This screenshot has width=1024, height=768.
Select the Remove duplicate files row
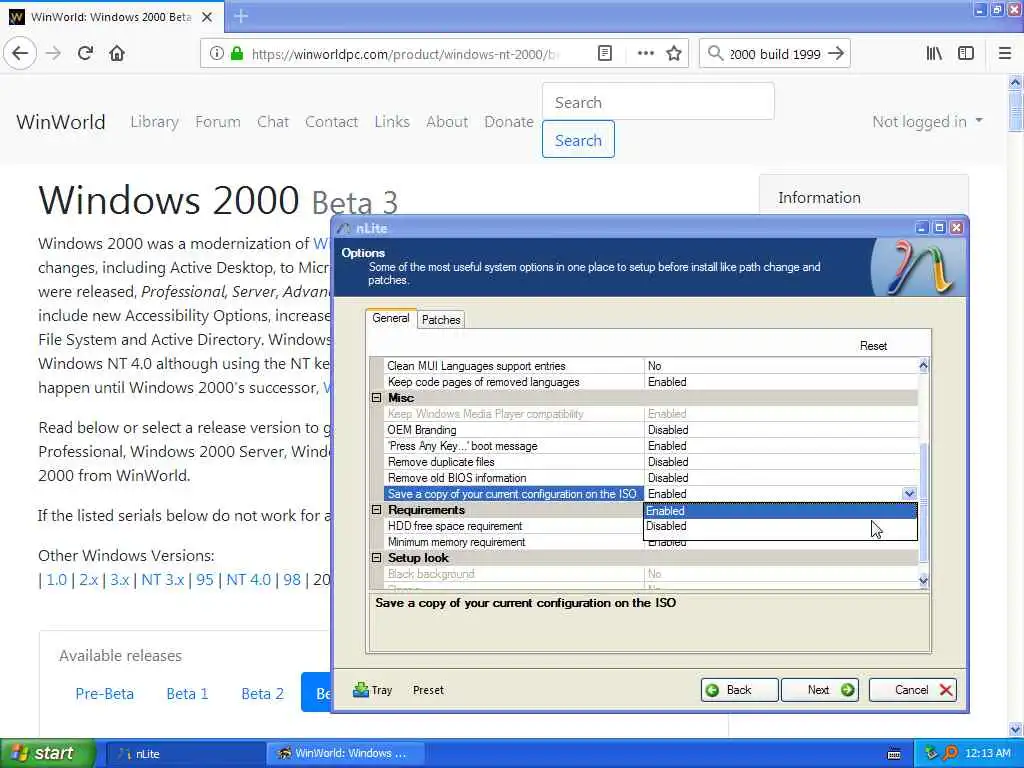650,462
